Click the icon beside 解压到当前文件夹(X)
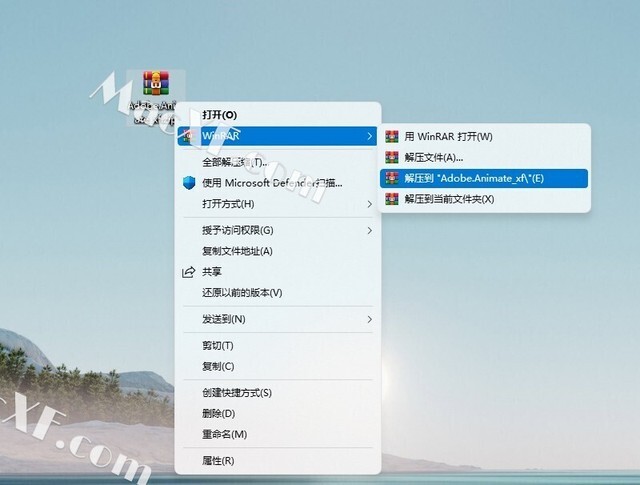 point(392,199)
